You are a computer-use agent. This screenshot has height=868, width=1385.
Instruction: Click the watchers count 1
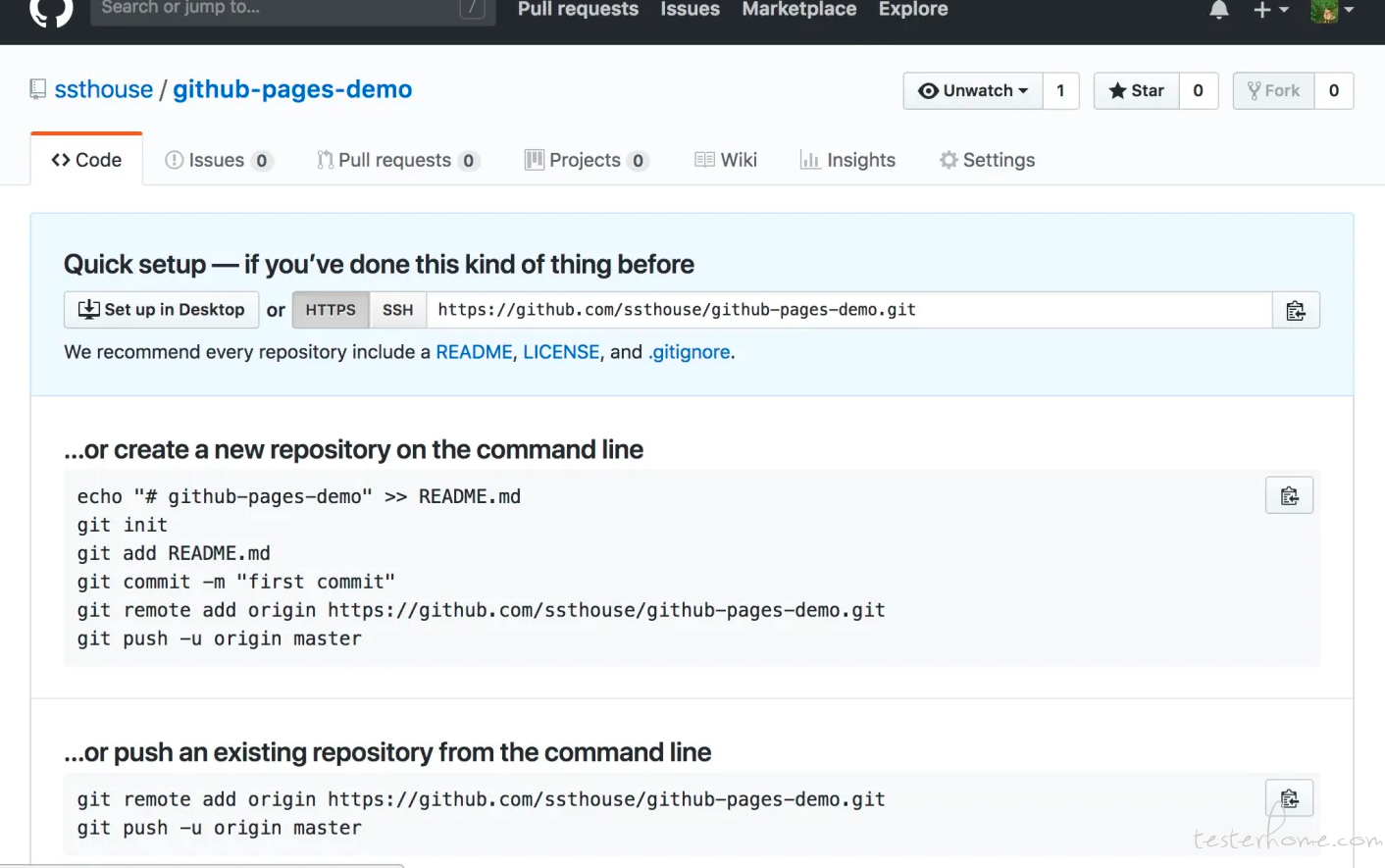point(1060,91)
